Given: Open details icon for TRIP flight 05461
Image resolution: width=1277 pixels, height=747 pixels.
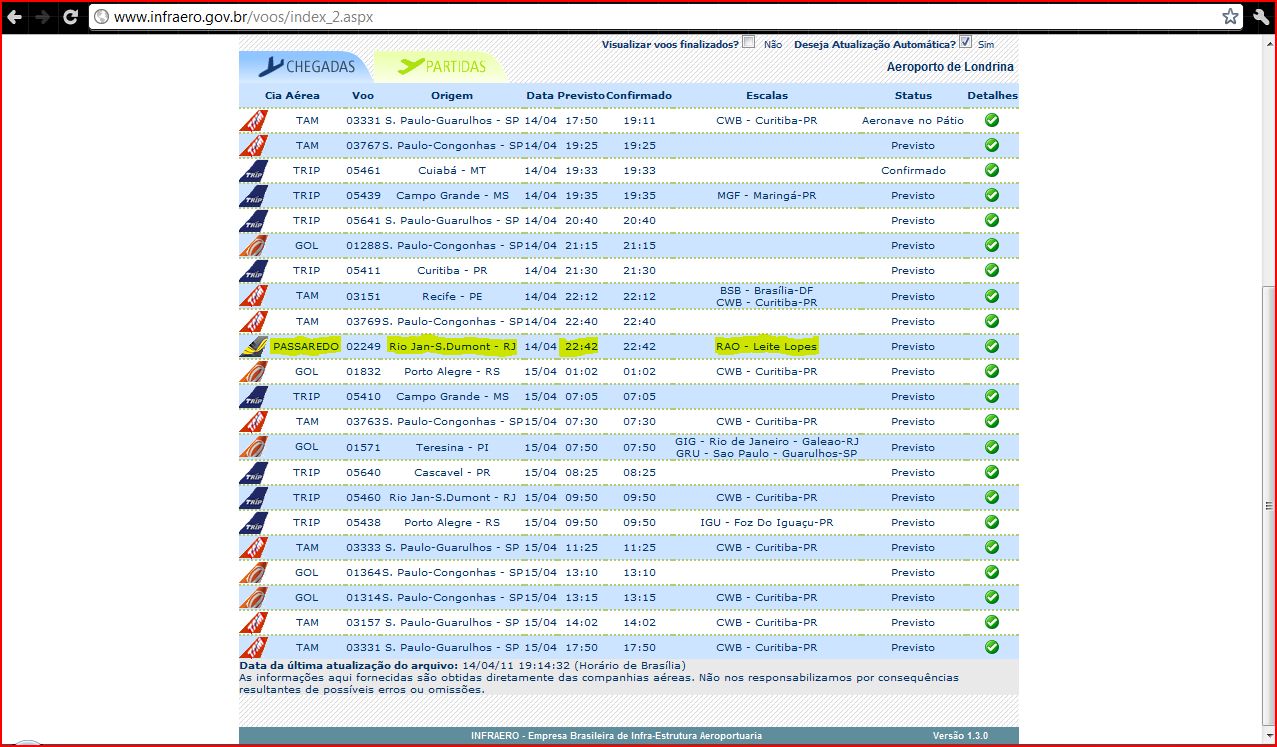Looking at the screenshot, I should [x=992, y=170].
